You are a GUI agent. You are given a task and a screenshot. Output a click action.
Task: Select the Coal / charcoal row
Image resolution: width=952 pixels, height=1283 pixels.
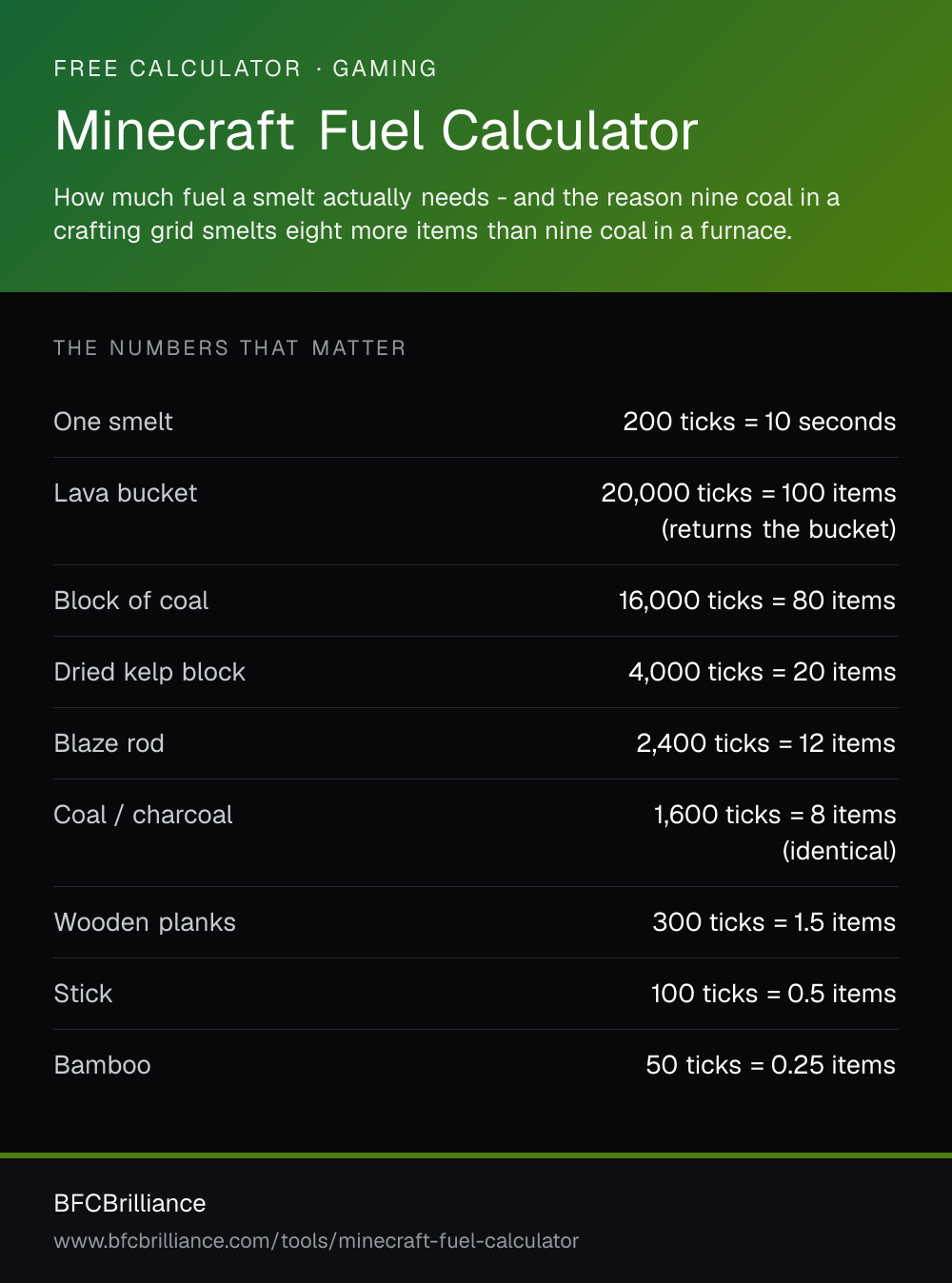(476, 833)
